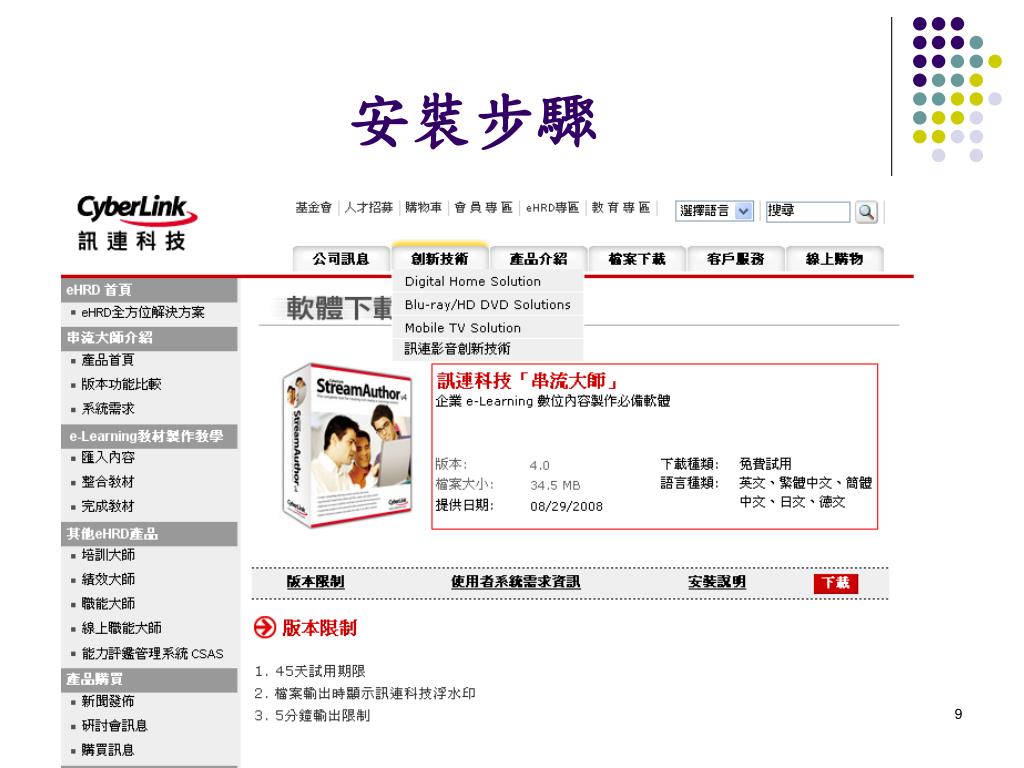Open 職能大師 sidebar item
This screenshot has height=768, width=1024.
[x=108, y=603]
